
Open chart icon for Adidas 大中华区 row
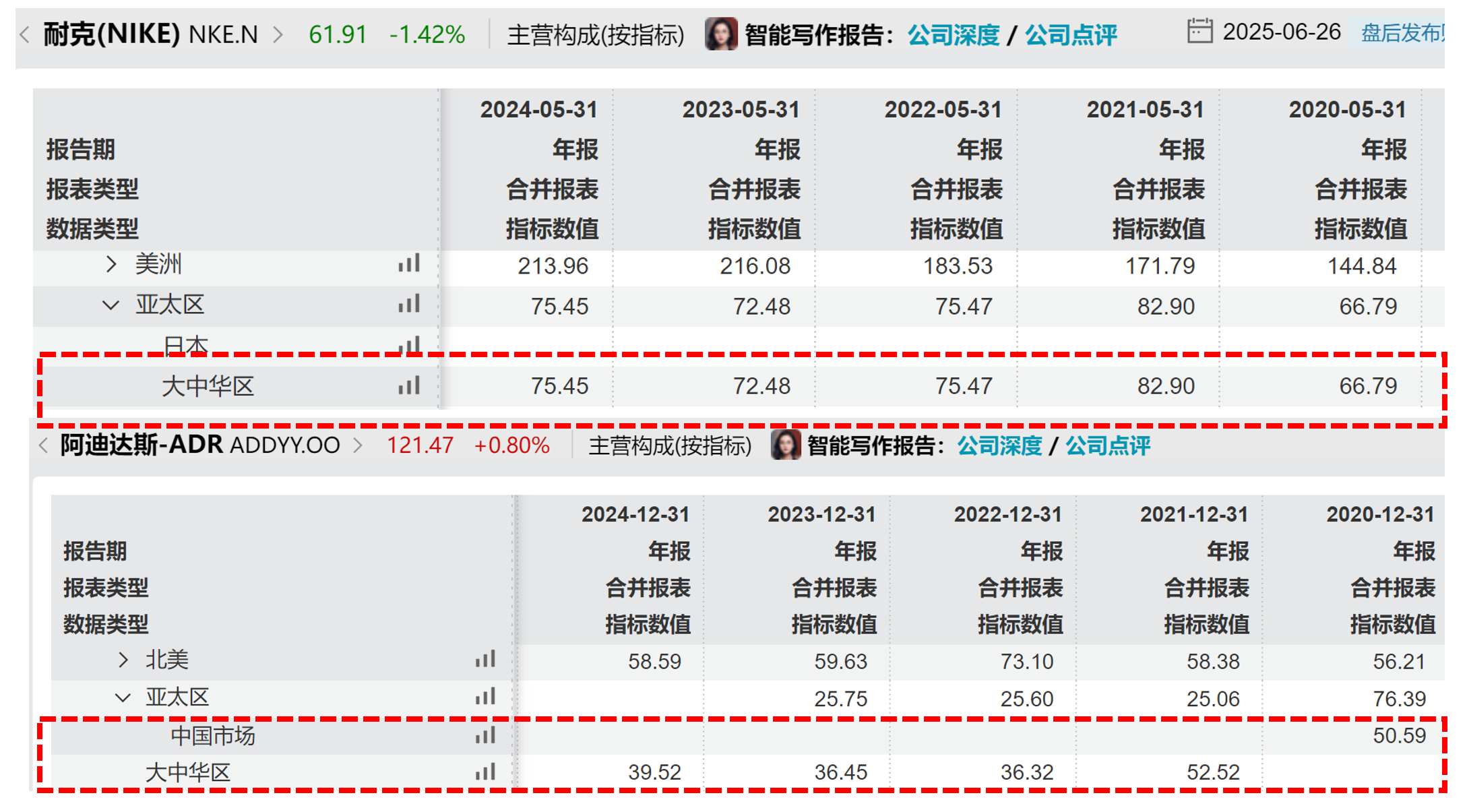pos(485,772)
